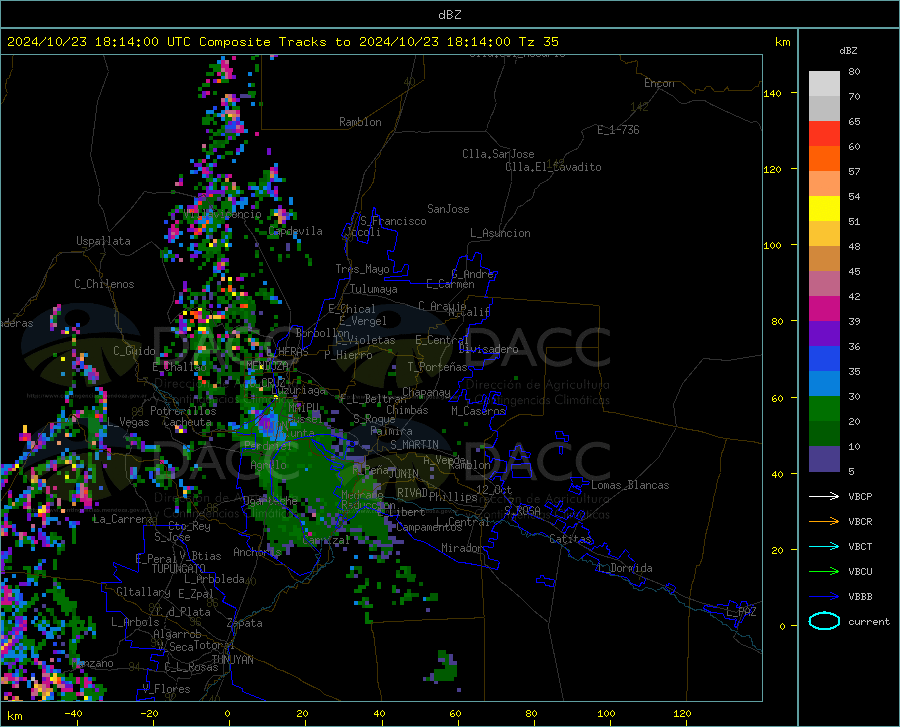900x727 pixels.
Task: Click the Anchoris place label
Action: pyautogui.click(x=257, y=552)
